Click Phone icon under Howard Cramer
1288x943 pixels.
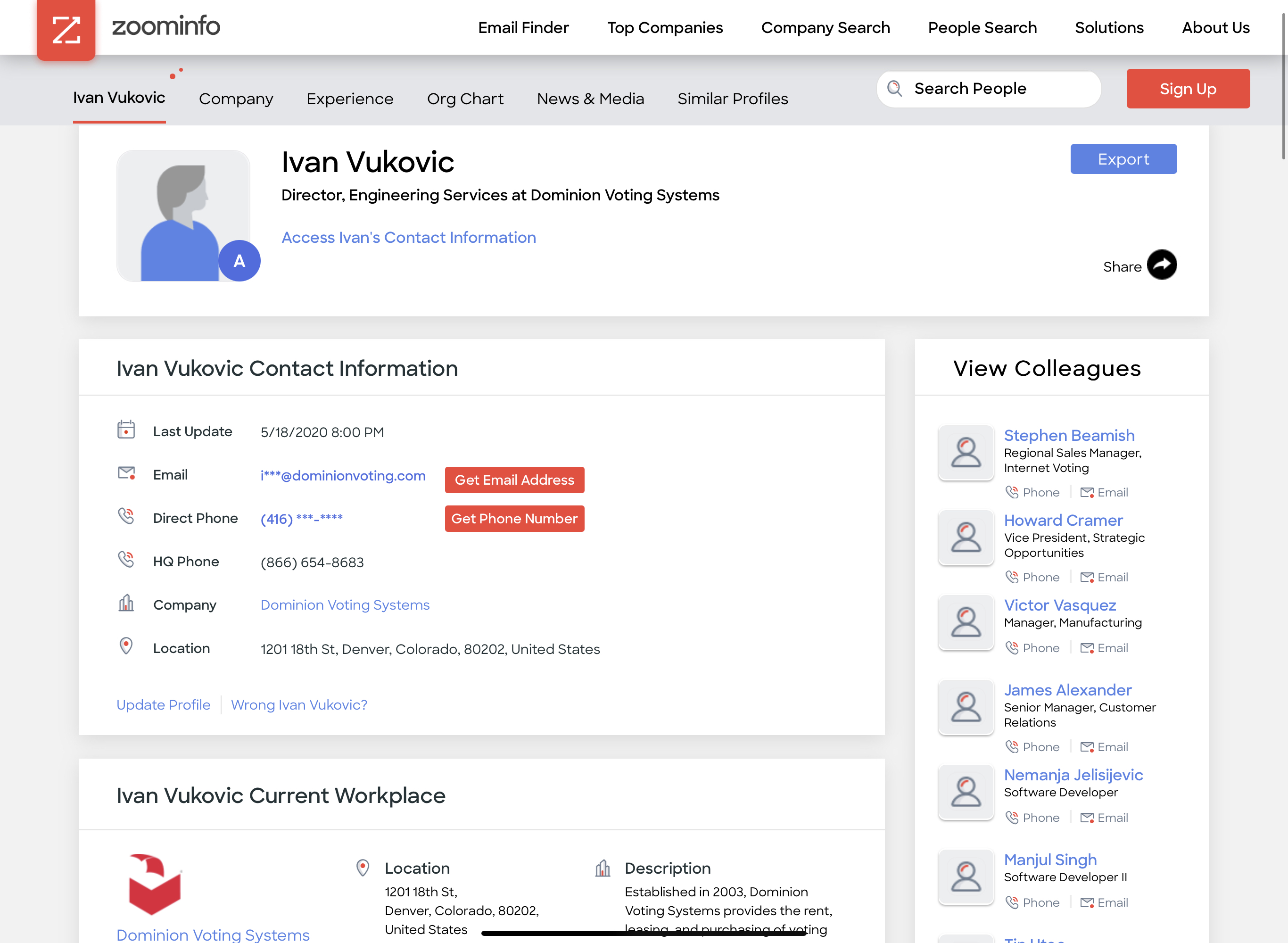pyautogui.click(x=1012, y=577)
